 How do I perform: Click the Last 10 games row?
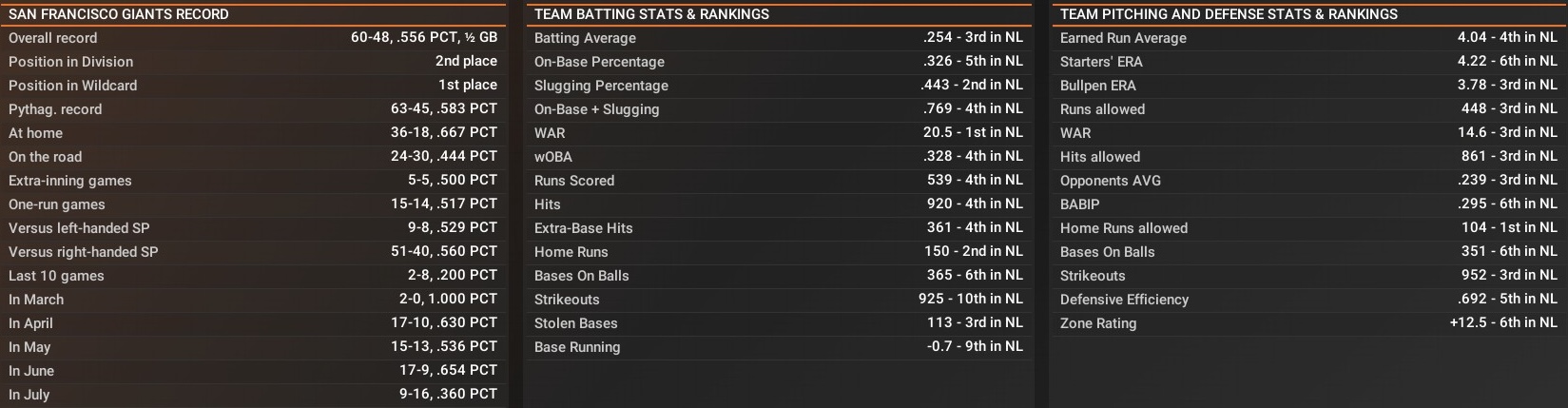coord(252,276)
